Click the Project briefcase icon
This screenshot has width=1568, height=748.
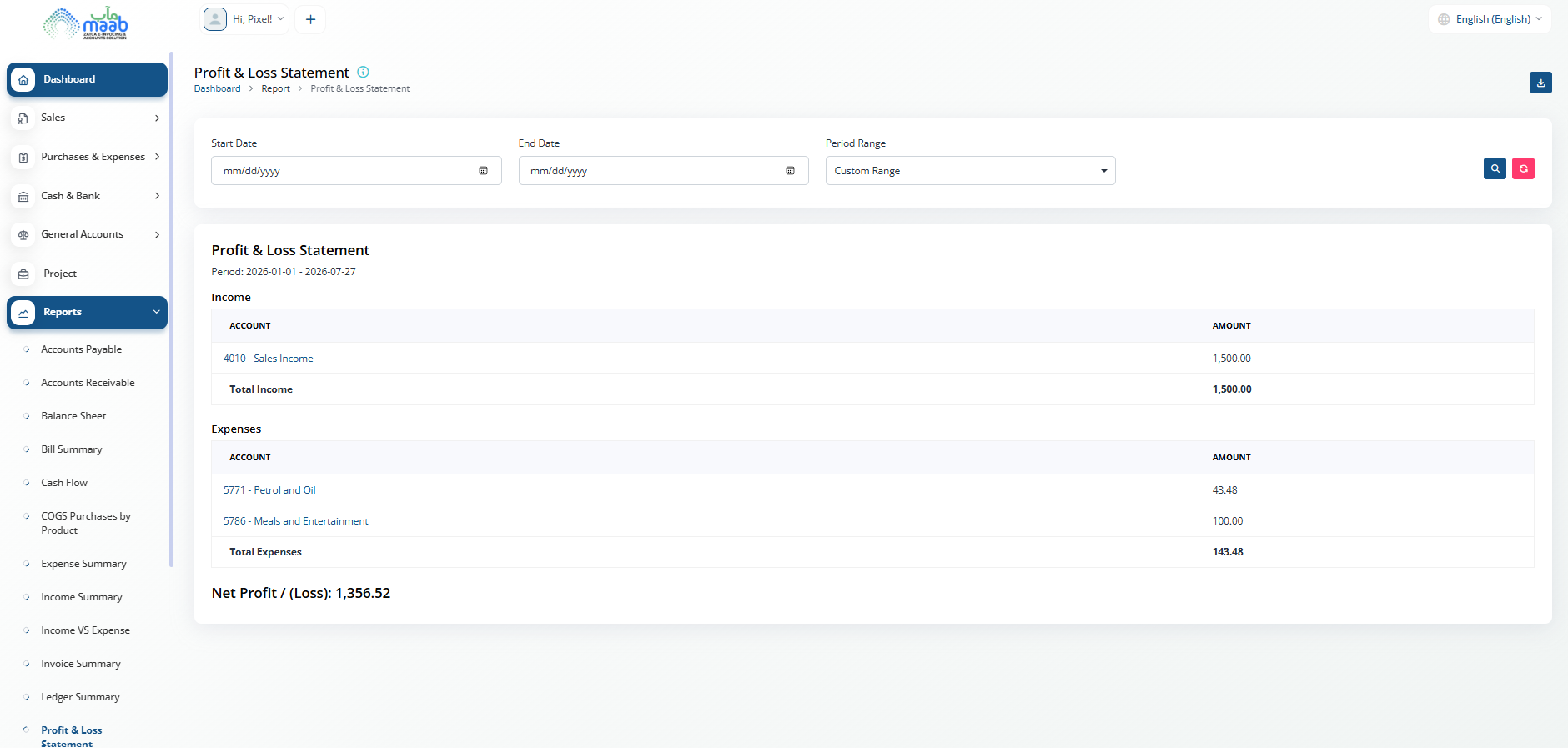click(23, 274)
